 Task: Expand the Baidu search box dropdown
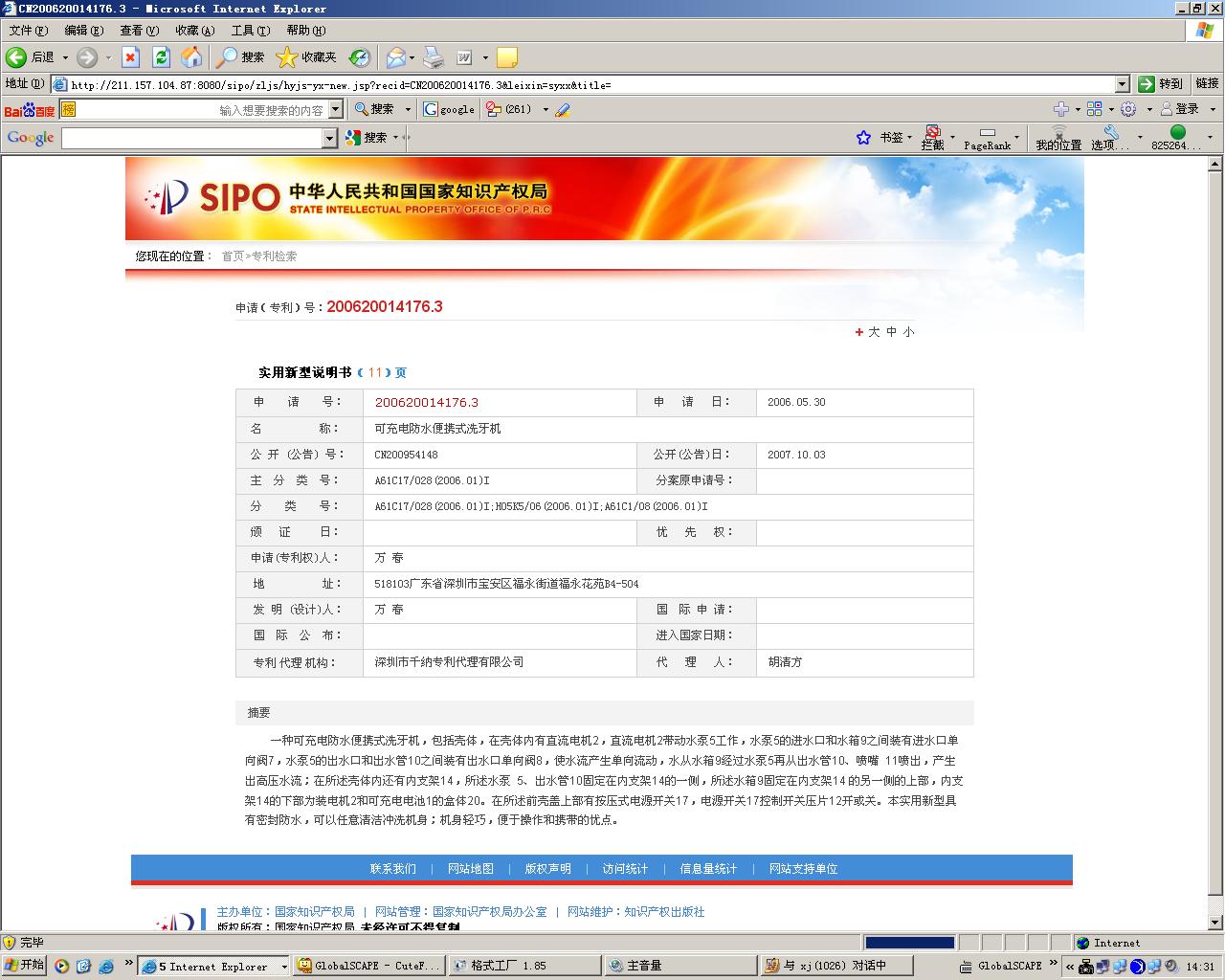[x=335, y=109]
